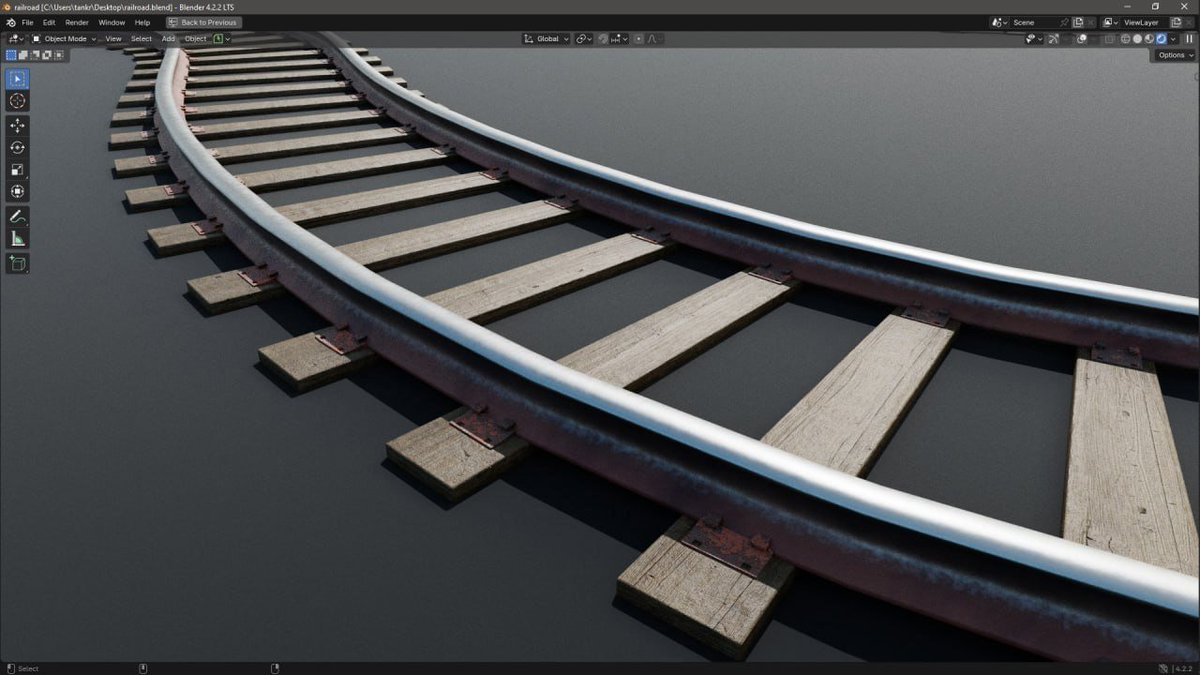Activate the 3D Cursor tool

click(16, 100)
